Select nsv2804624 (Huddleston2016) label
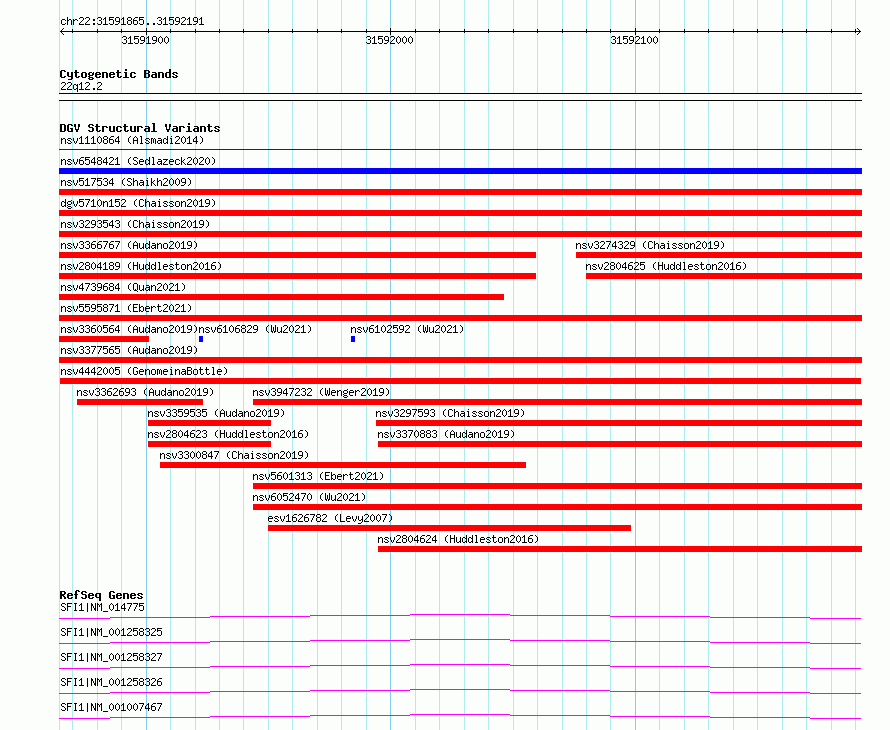Screen dimensions: 890x730 coord(458,539)
